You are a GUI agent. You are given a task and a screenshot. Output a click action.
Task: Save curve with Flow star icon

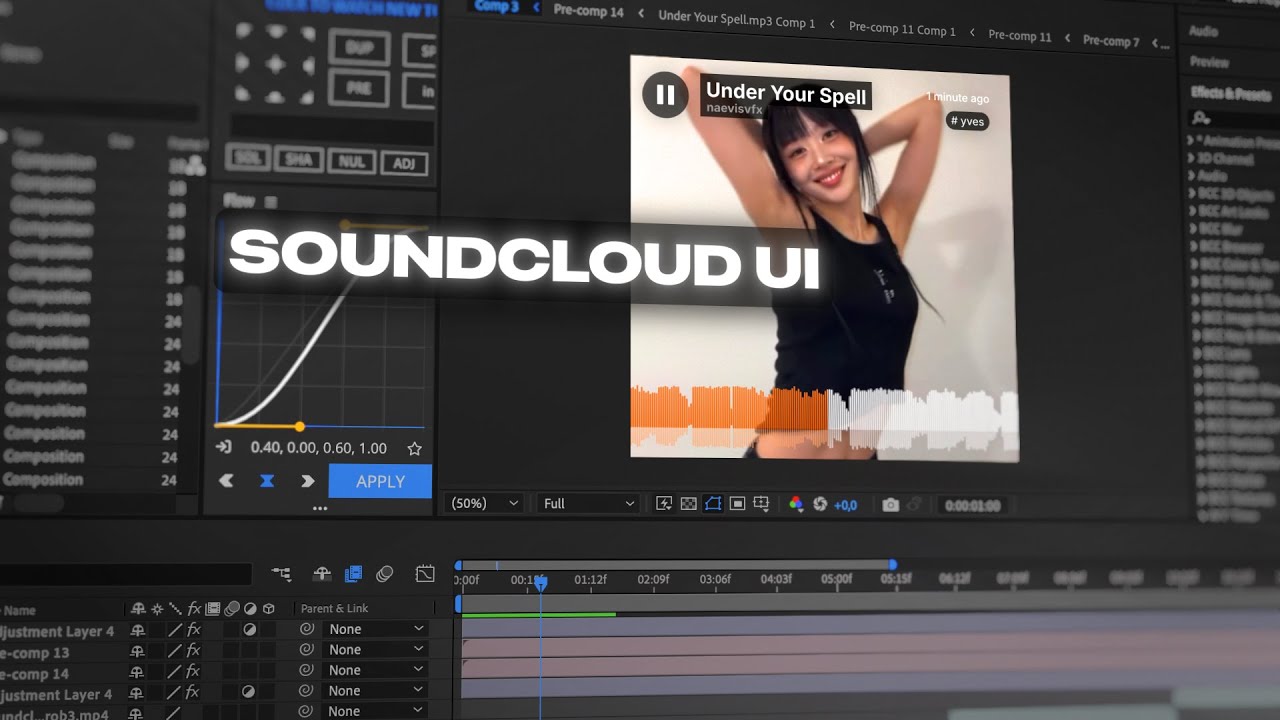pos(414,449)
